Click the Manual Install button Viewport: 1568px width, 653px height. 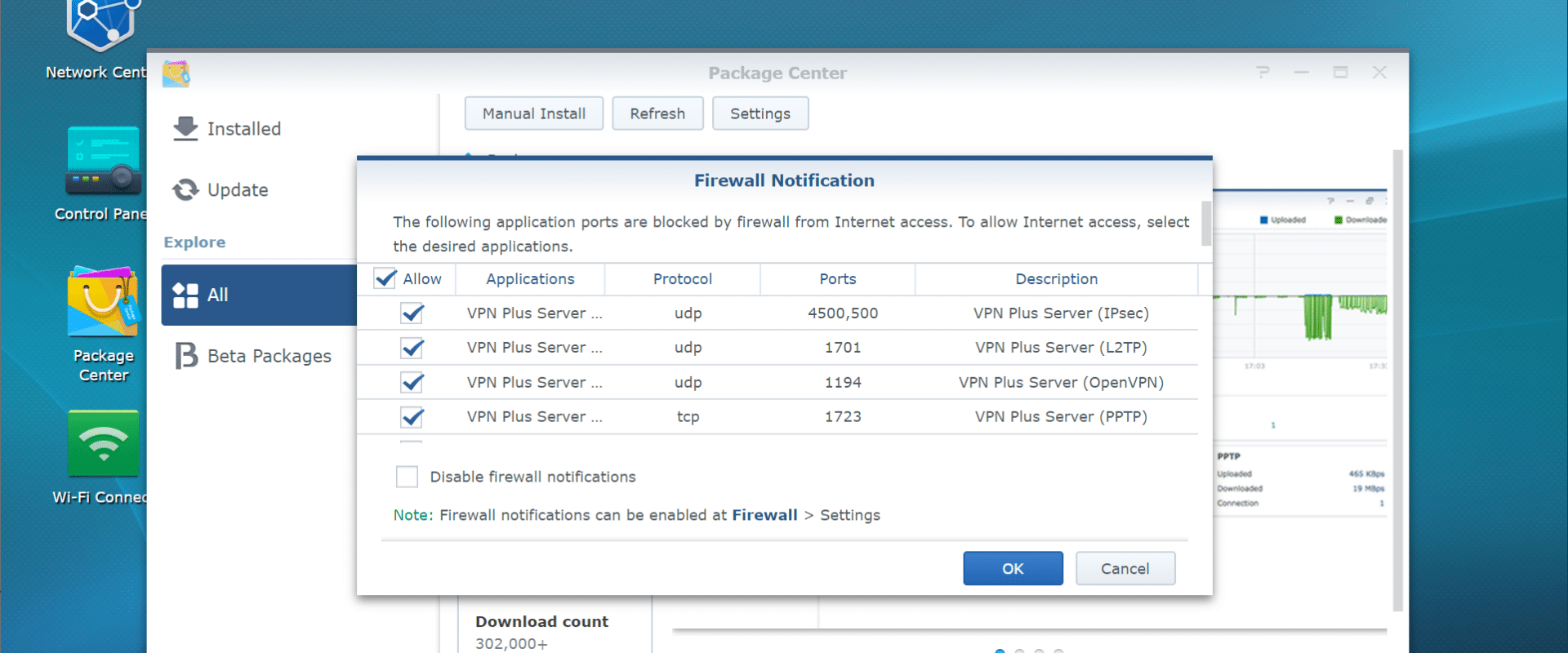[x=534, y=113]
